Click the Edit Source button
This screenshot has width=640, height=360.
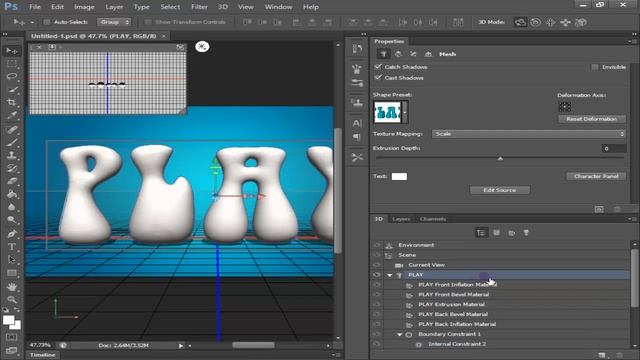tap(500, 190)
